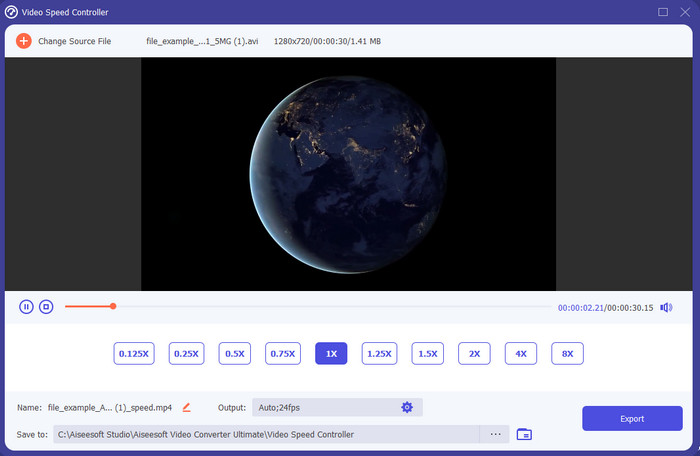Viewport: 700px width, 456px height.
Task: Open output settings with the gear icon
Action: 407,407
